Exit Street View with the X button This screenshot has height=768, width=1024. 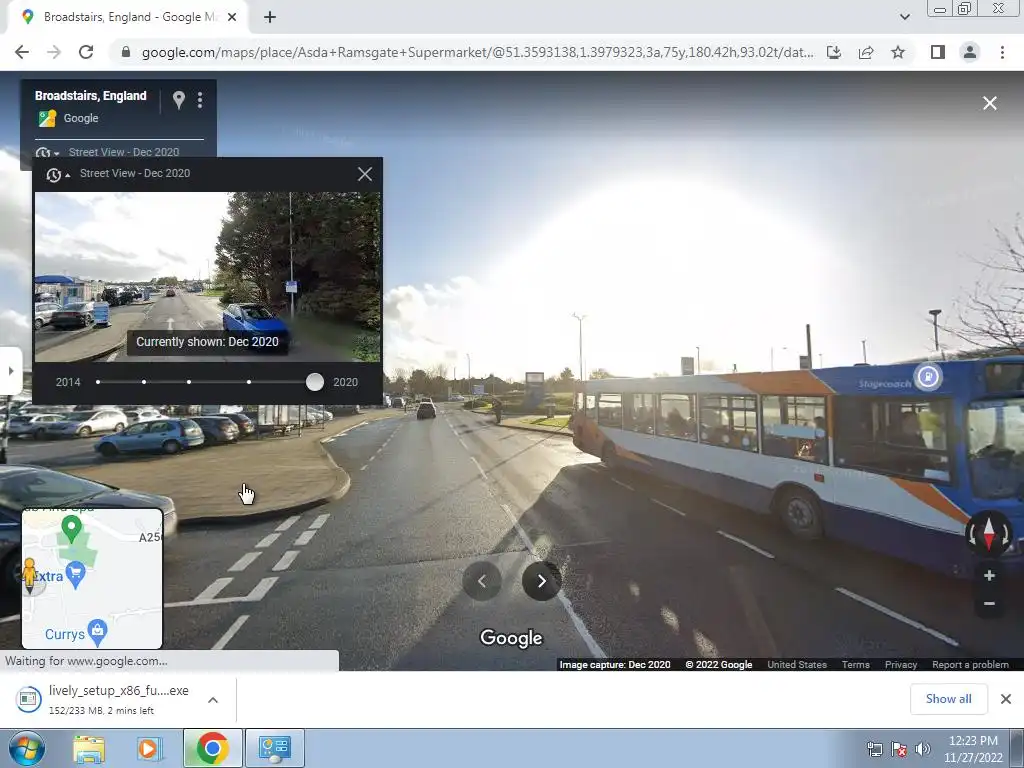[x=989, y=103]
